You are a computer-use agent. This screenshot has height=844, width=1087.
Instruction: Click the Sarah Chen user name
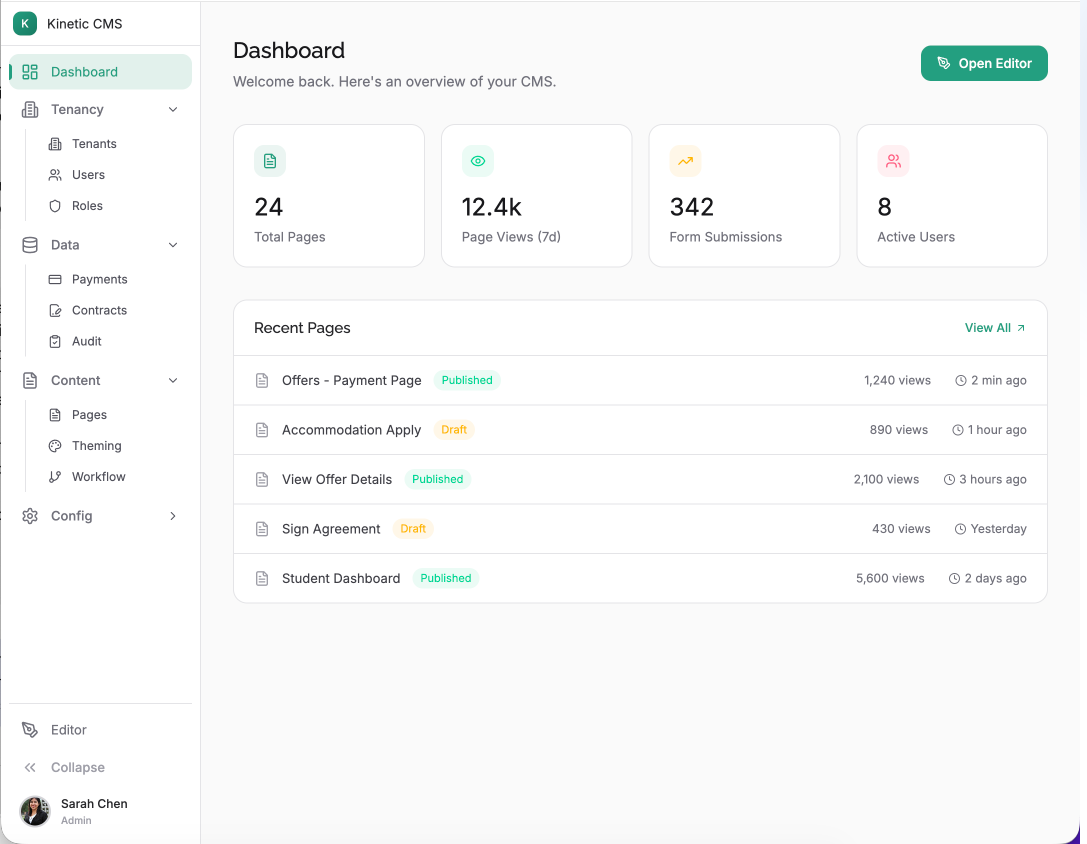(x=94, y=804)
